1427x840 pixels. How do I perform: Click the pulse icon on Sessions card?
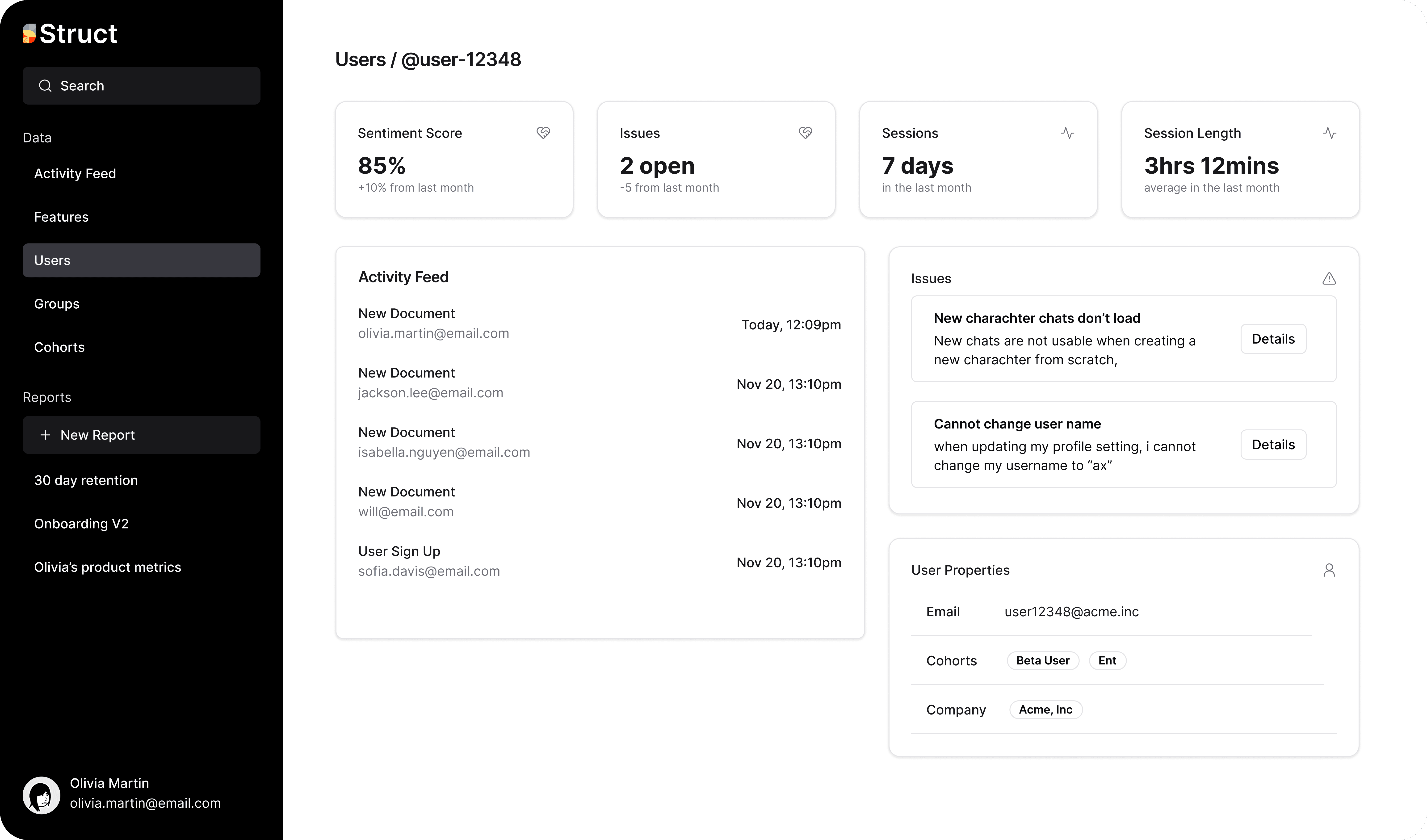click(1067, 133)
